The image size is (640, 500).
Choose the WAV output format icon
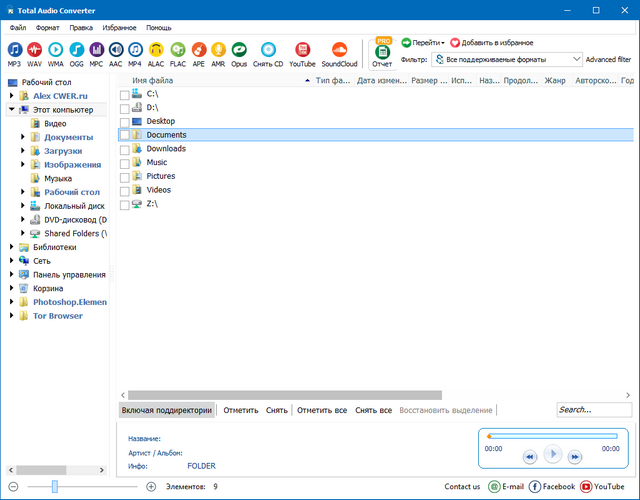[35, 50]
